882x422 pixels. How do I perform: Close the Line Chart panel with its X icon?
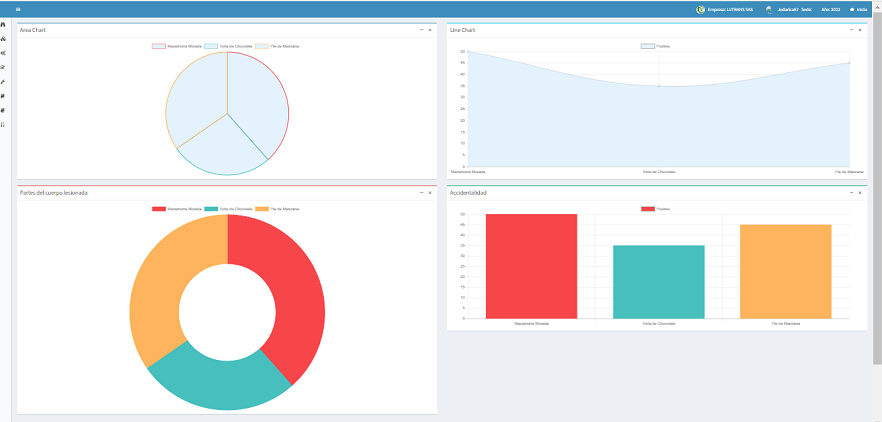point(860,30)
